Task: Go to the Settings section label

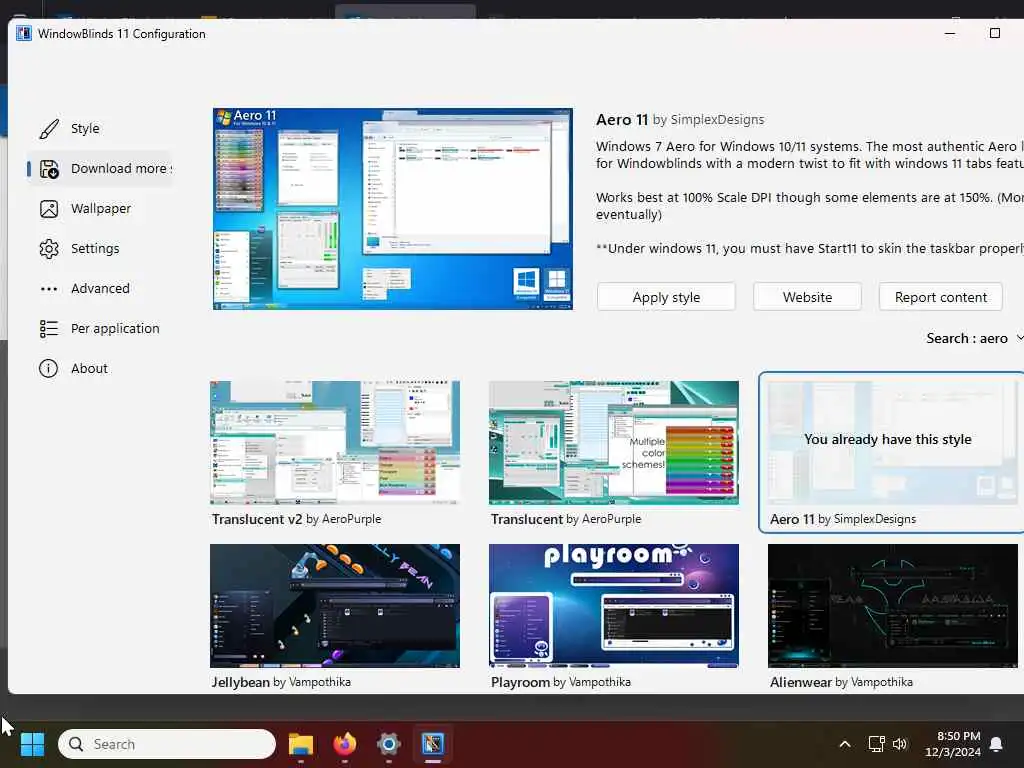Action: [x=95, y=249]
